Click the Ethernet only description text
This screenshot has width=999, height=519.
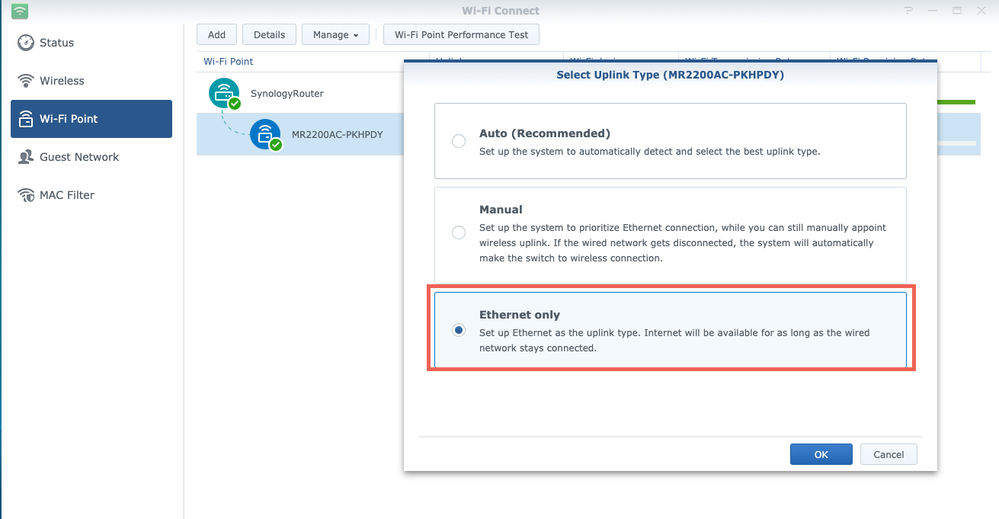(674, 340)
